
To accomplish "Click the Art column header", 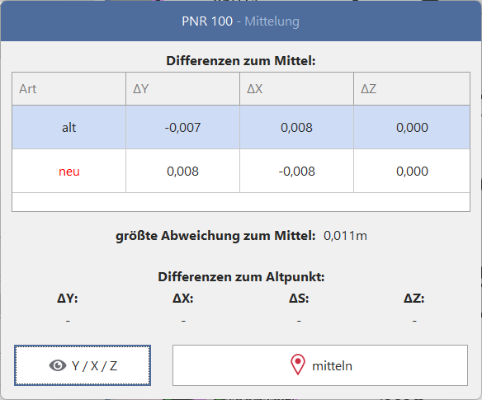I will coord(69,89).
